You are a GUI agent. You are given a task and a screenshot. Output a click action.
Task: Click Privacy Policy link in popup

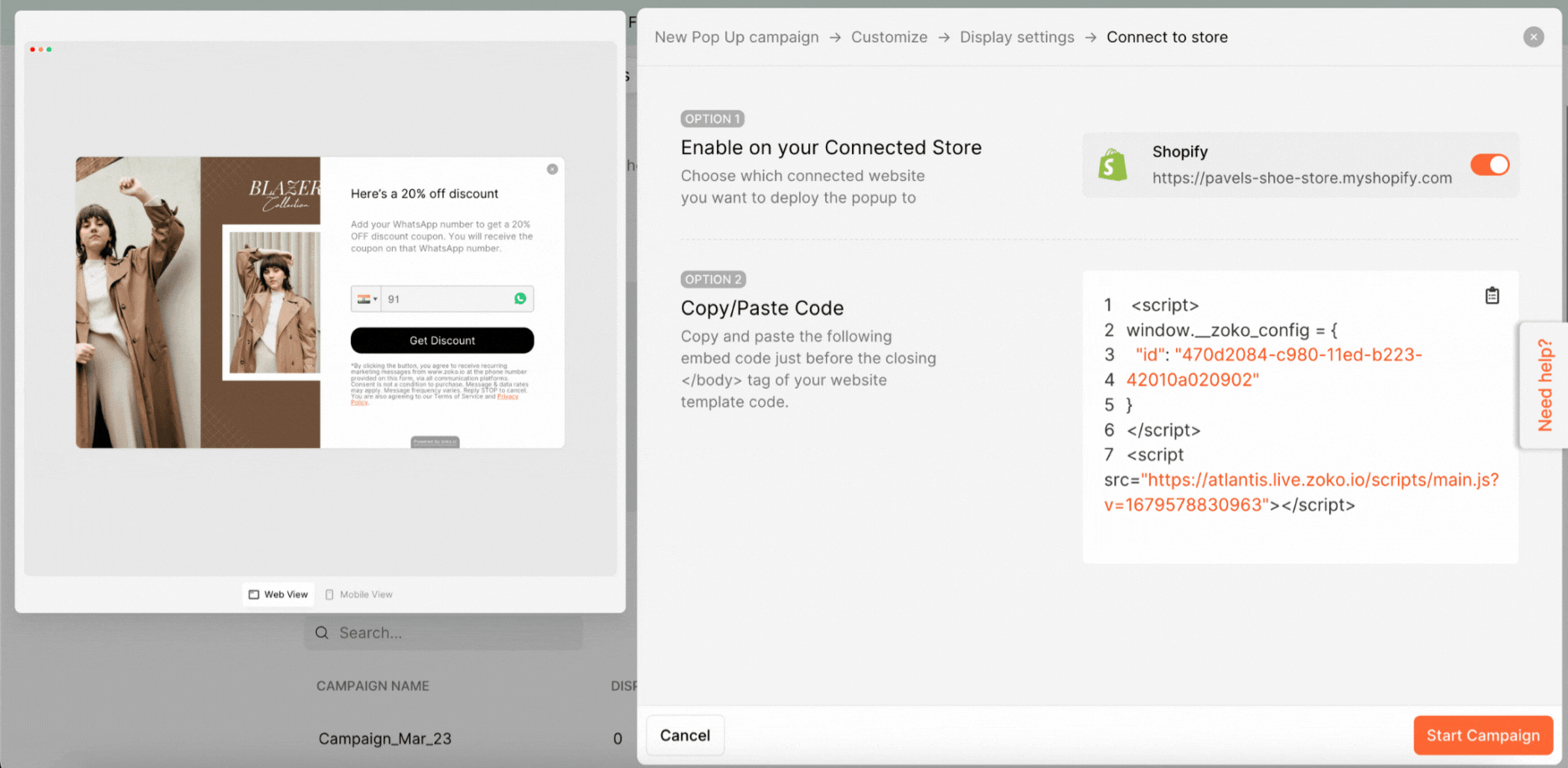(x=508, y=397)
